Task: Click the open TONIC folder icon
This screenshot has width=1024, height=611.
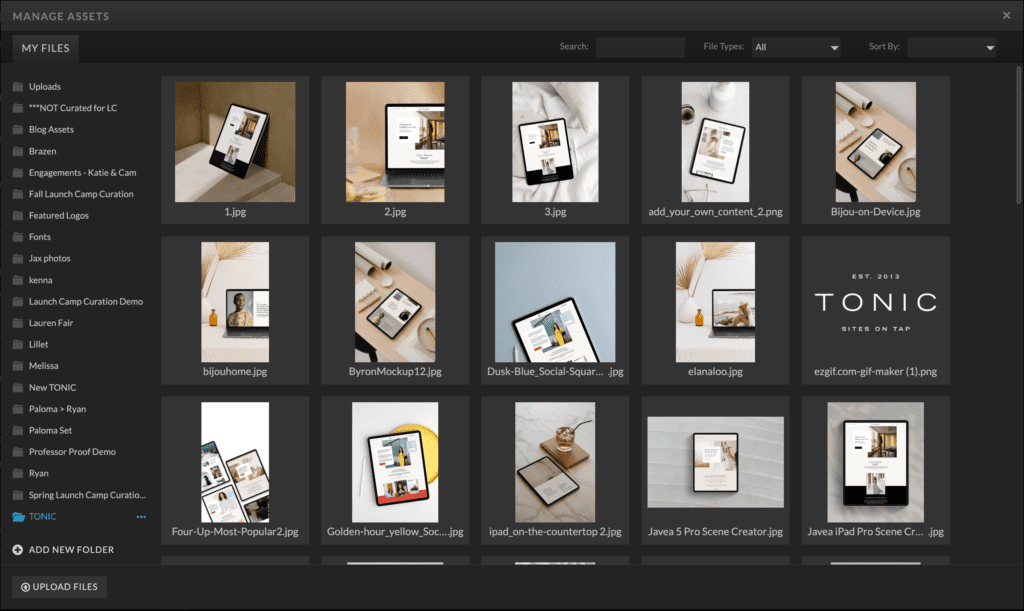Action: (18, 517)
